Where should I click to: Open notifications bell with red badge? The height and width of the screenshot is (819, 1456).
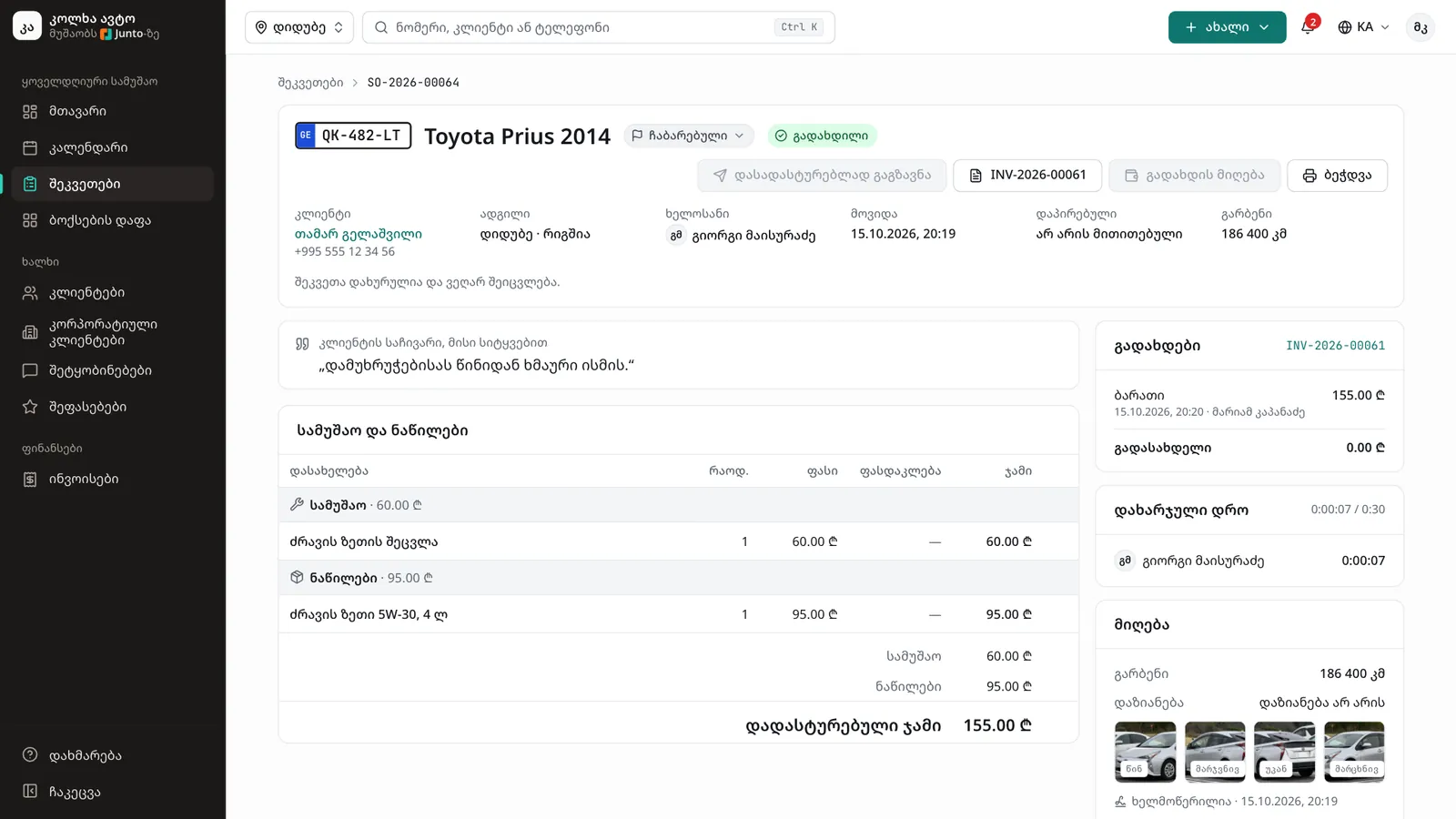1308,27
